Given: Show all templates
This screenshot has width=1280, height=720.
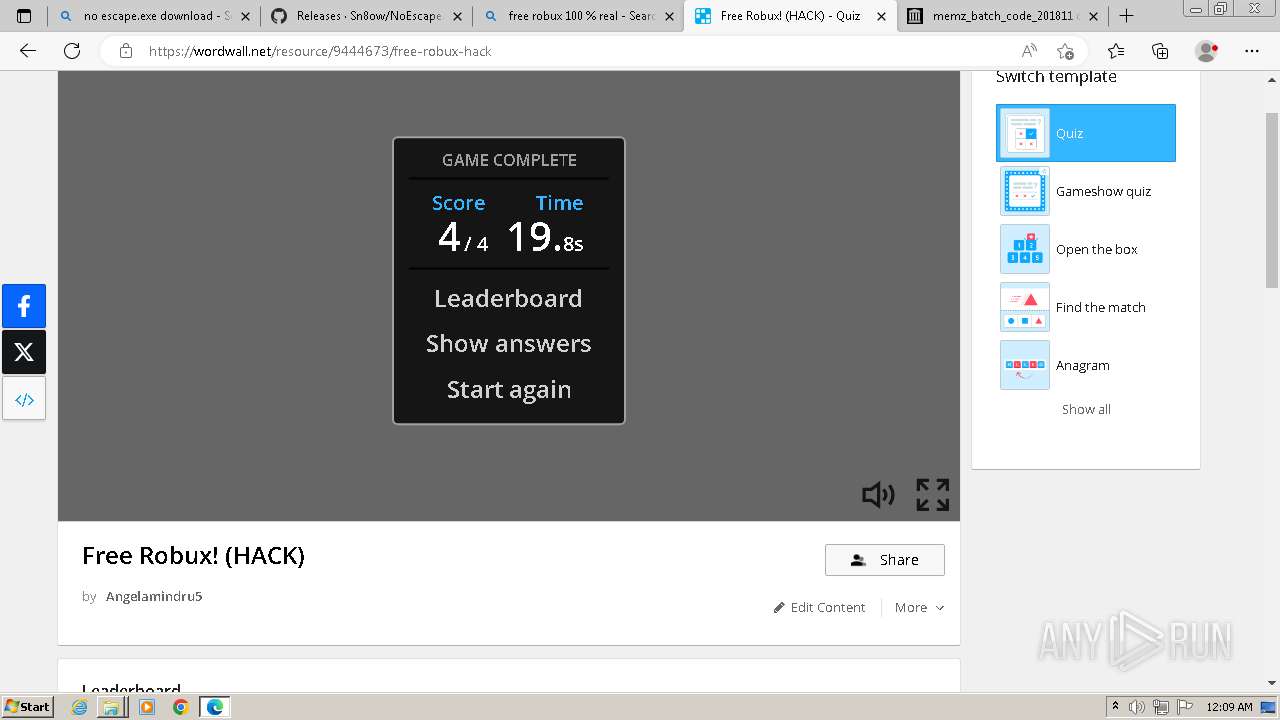Looking at the screenshot, I should (x=1086, y=409).
